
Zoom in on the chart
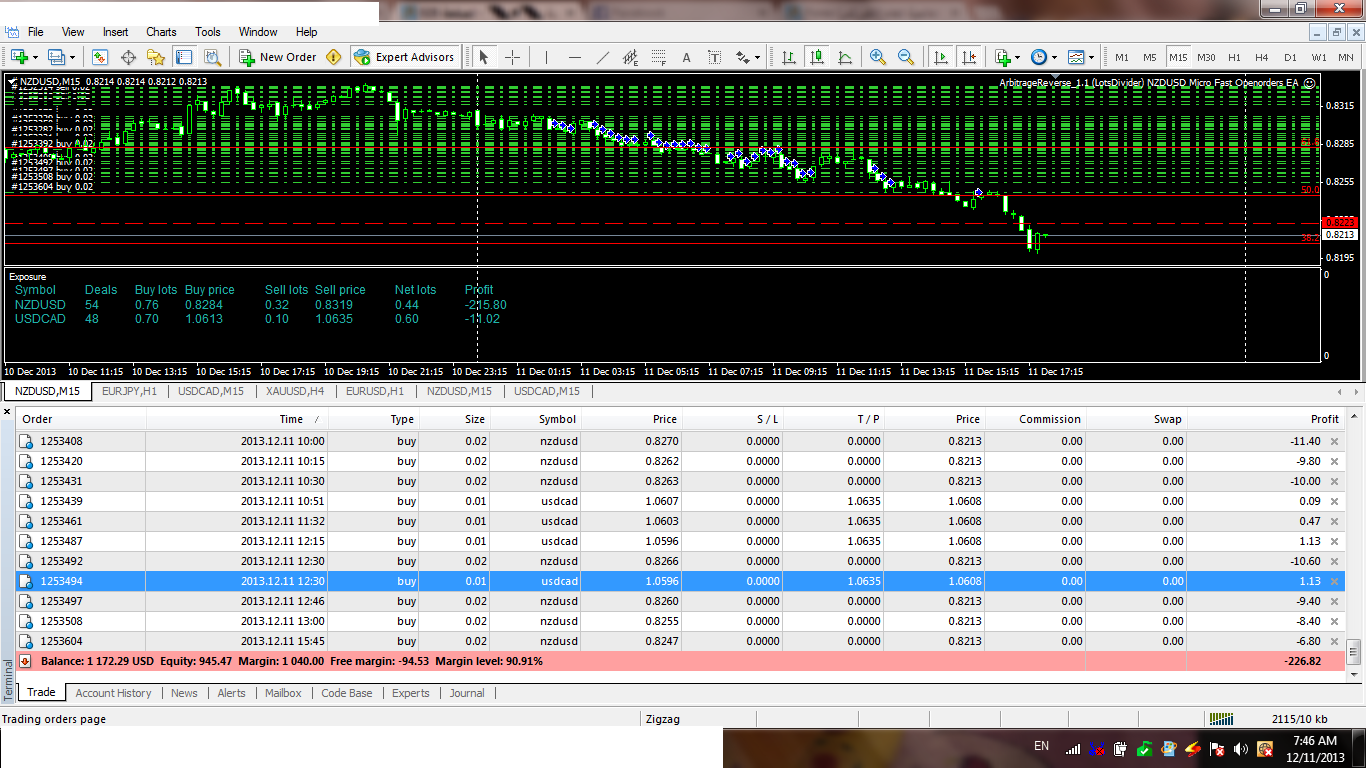tap(877, 57)
